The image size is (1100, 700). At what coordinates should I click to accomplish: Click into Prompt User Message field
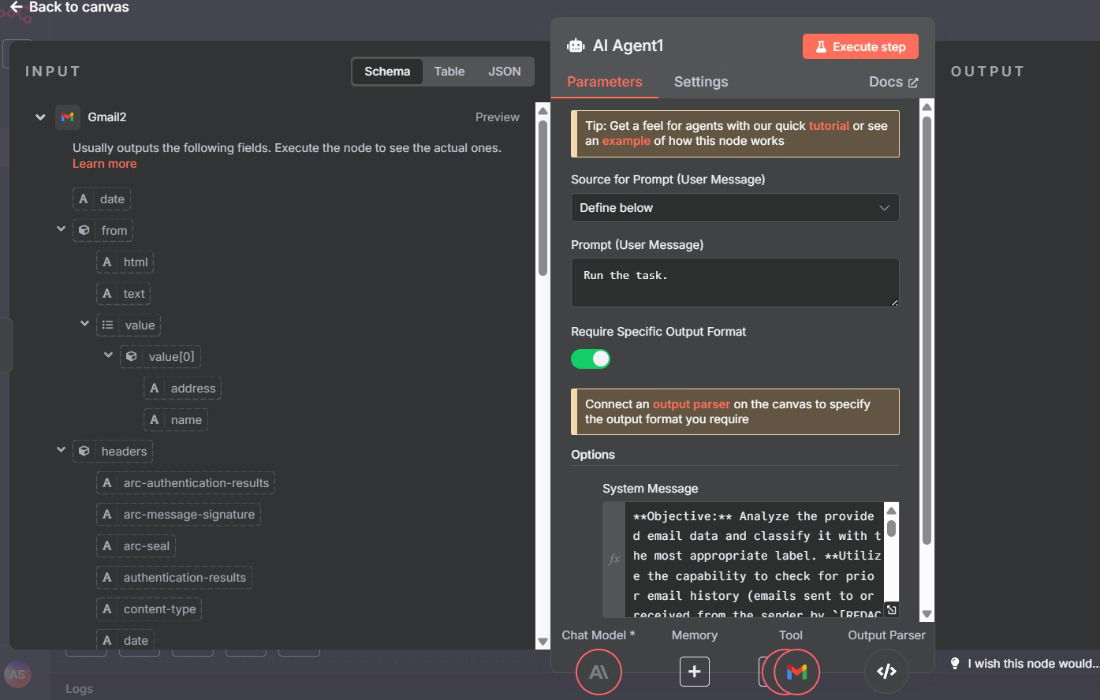tap(734, 282)
